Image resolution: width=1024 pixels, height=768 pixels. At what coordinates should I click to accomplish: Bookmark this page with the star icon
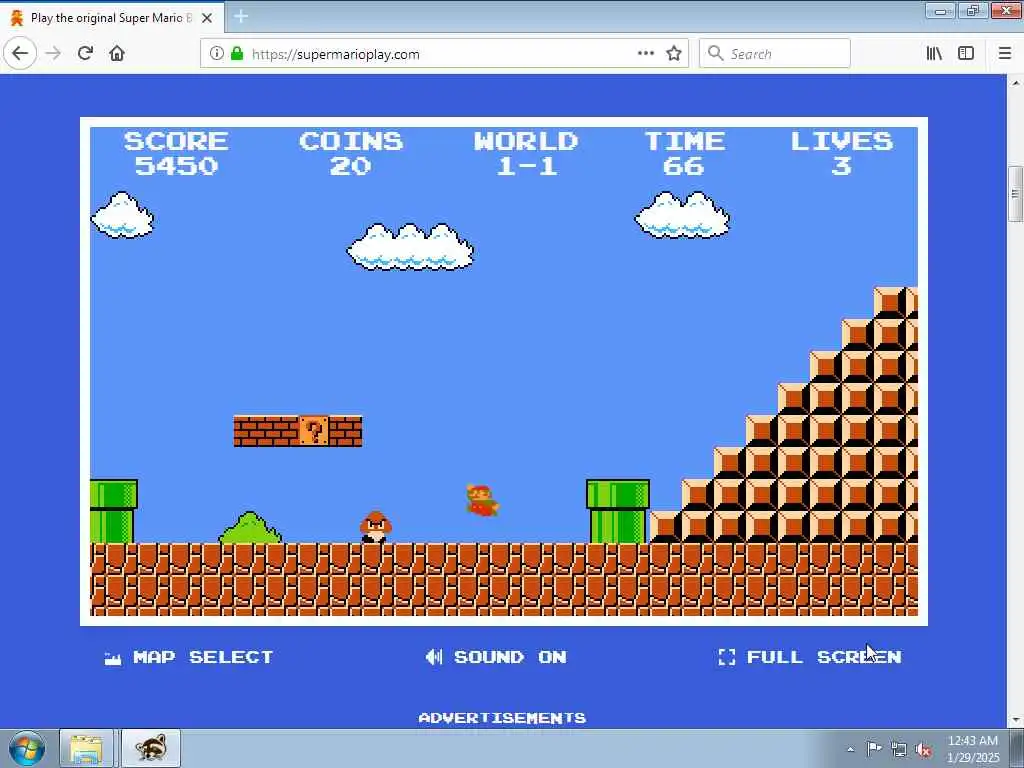(674, 54)
